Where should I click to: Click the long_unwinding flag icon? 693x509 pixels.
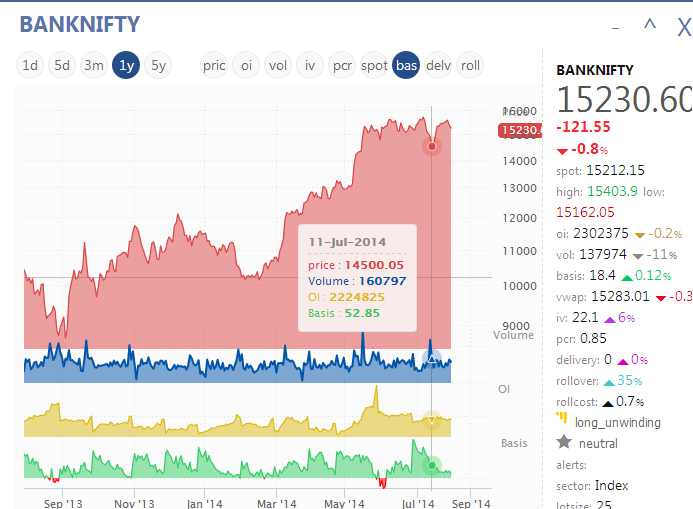[x=564, y=422]
